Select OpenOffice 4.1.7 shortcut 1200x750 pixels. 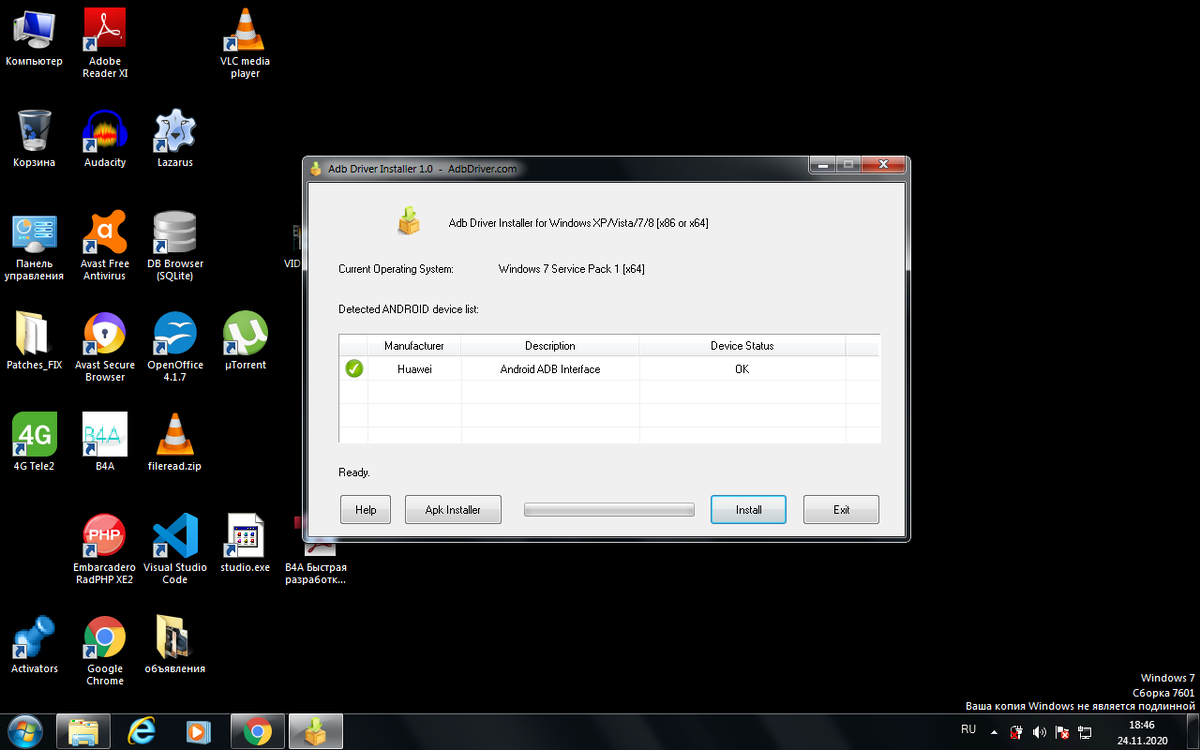tap(175, 347)
